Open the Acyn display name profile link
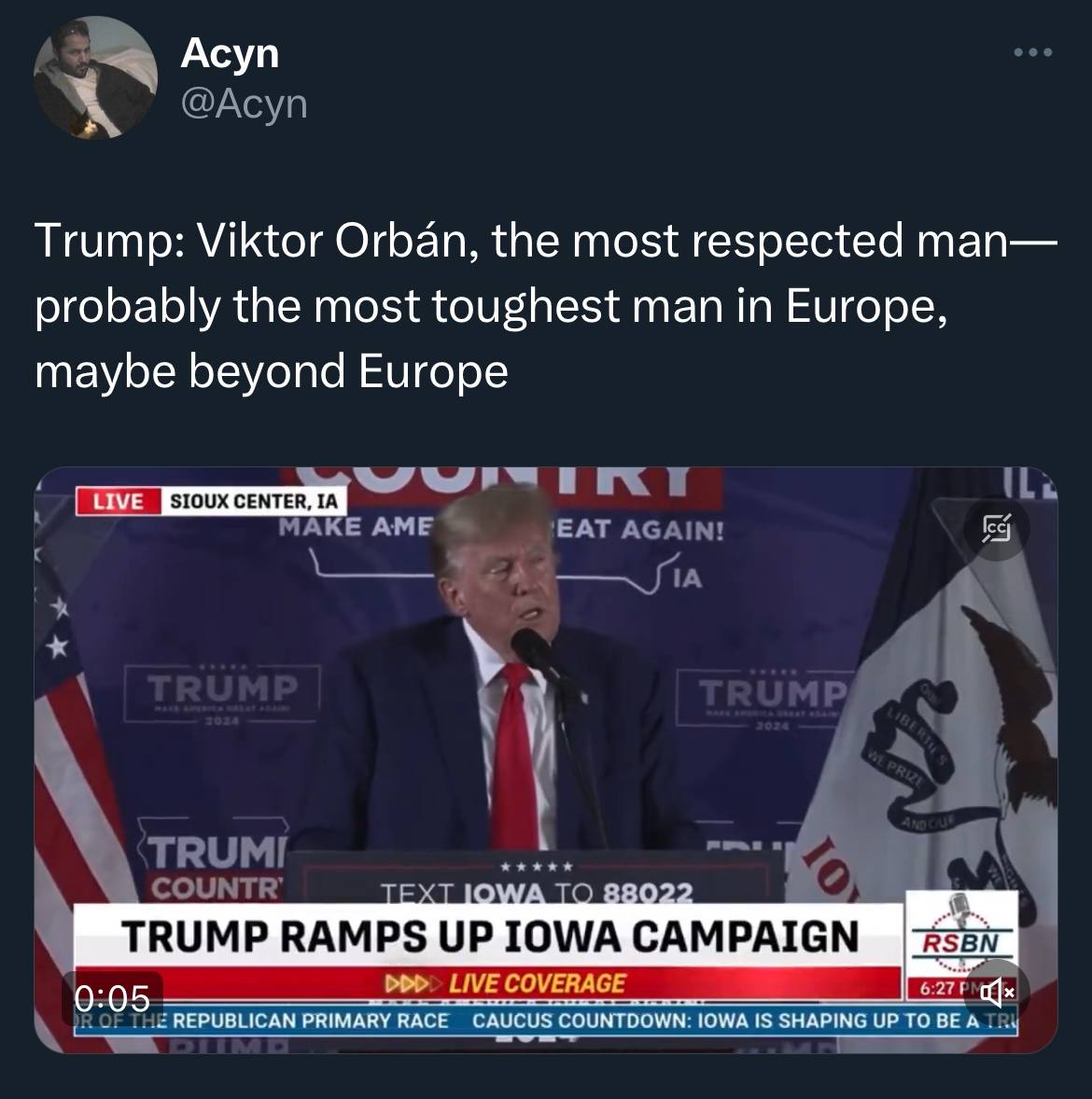This screenshot has width=1092, height=1099. (230, 54)
